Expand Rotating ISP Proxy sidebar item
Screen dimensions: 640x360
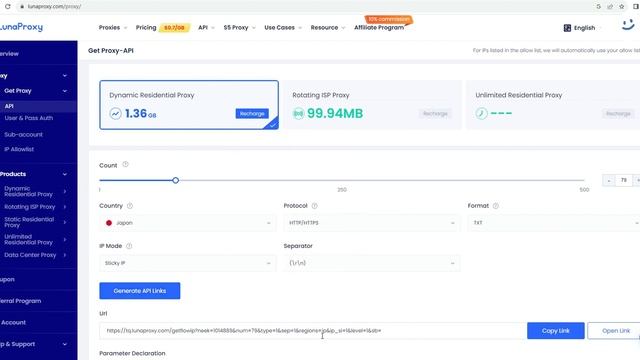click(65, 207)
